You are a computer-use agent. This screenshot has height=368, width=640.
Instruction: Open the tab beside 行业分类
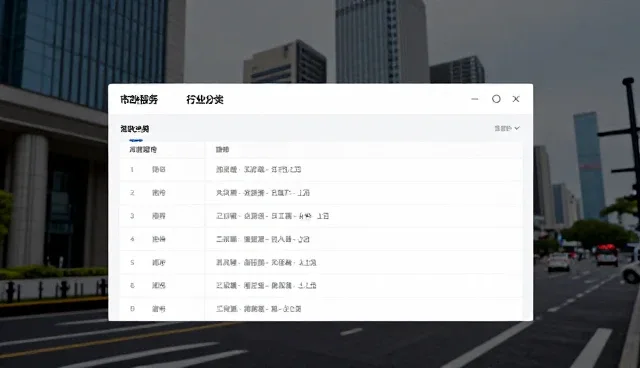[x=139, y=99]
